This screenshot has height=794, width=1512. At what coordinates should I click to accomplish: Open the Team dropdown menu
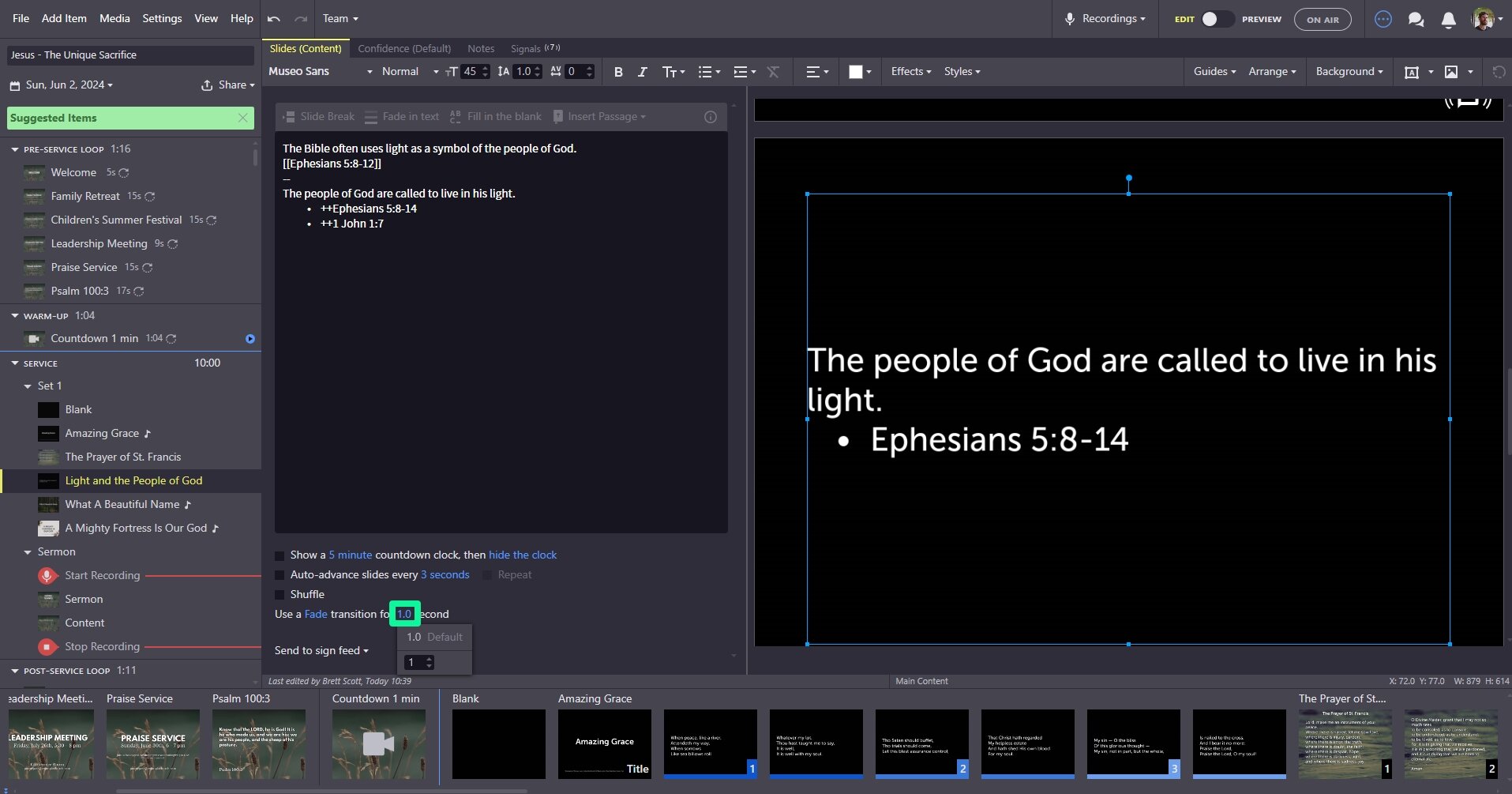click(340, 18)
